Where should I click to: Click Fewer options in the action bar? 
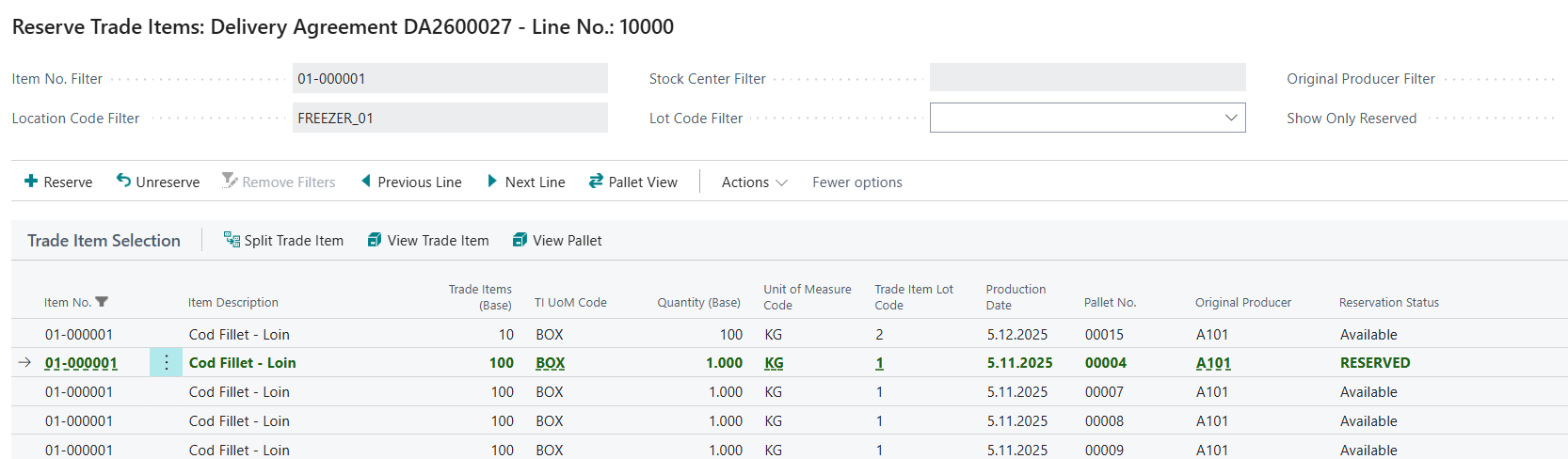click(856, 182)
